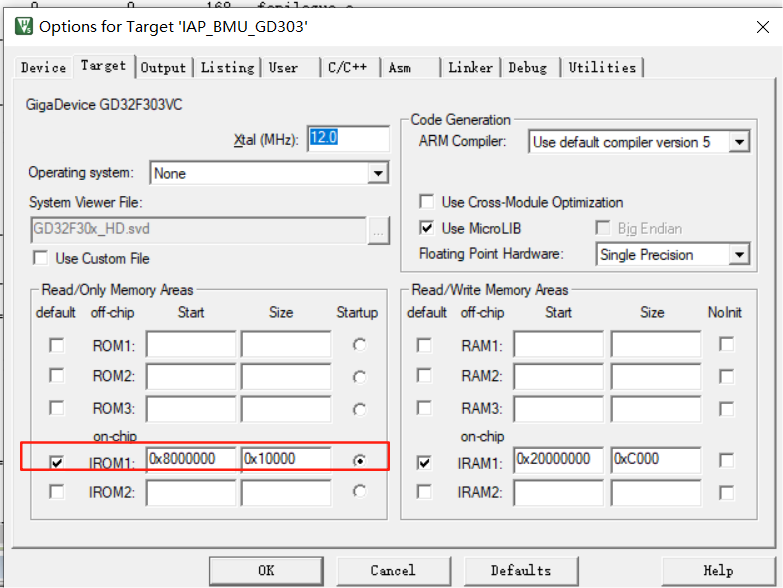
Task: Click the ROM3 Size field
Action: [286, 409]
